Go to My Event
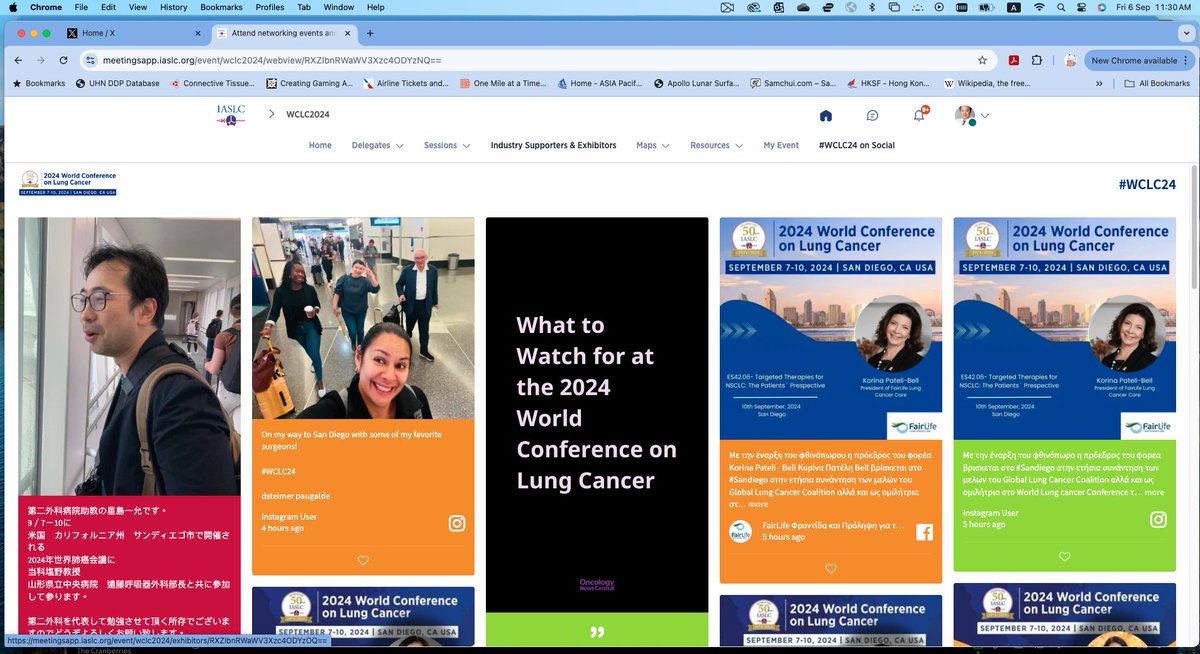Screen dimensions: 1200x654 point(781,145)
